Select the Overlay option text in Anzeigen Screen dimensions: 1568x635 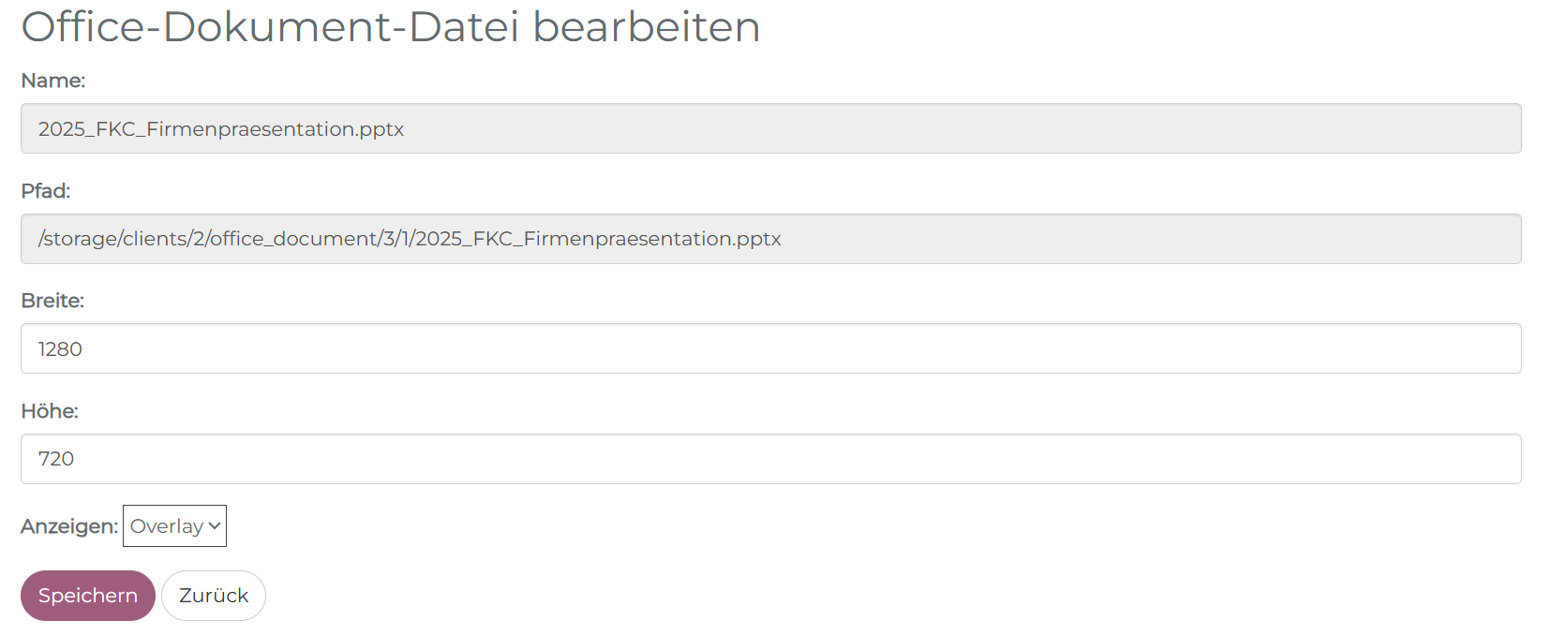click(167, 526)
